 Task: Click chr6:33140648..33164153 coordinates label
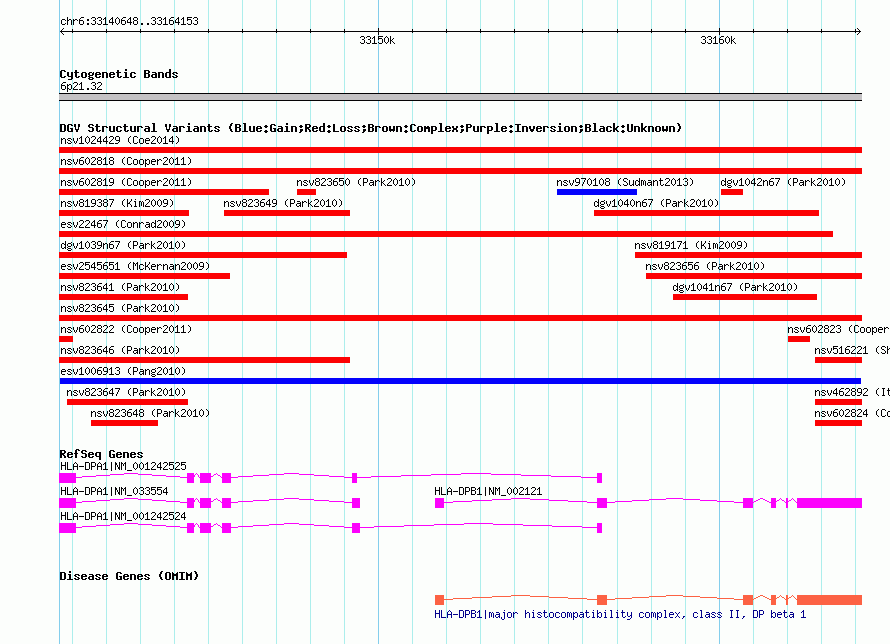click(129, 21)
